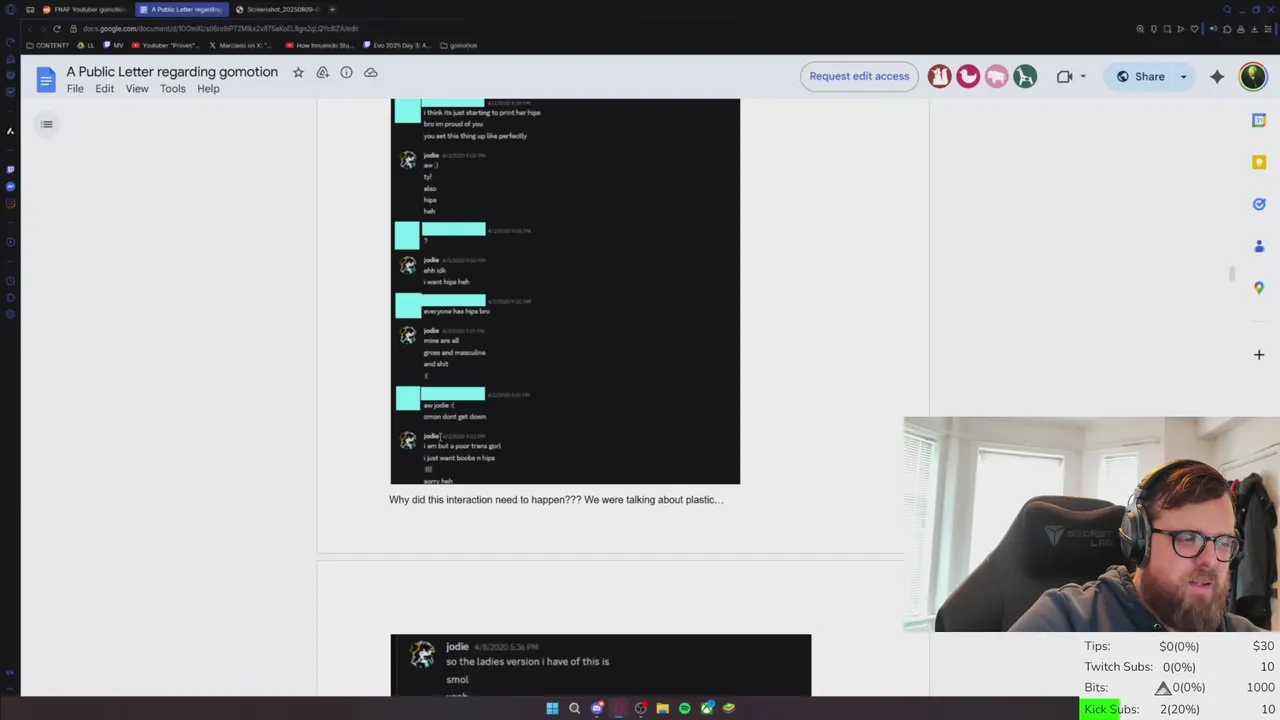This screenshot has width=1280, height=720.
Task: Open File Explorer from the taskbar
Action: tap(662, 708)
